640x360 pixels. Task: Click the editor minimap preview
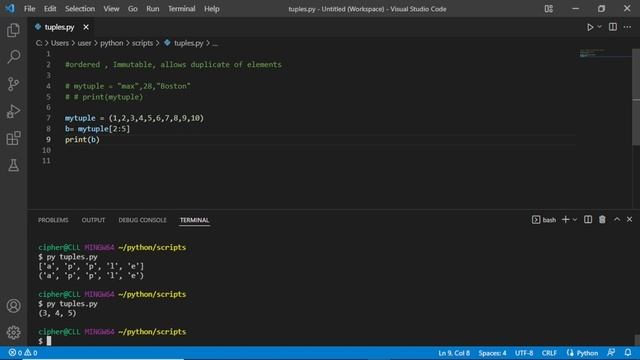[605, 53]
